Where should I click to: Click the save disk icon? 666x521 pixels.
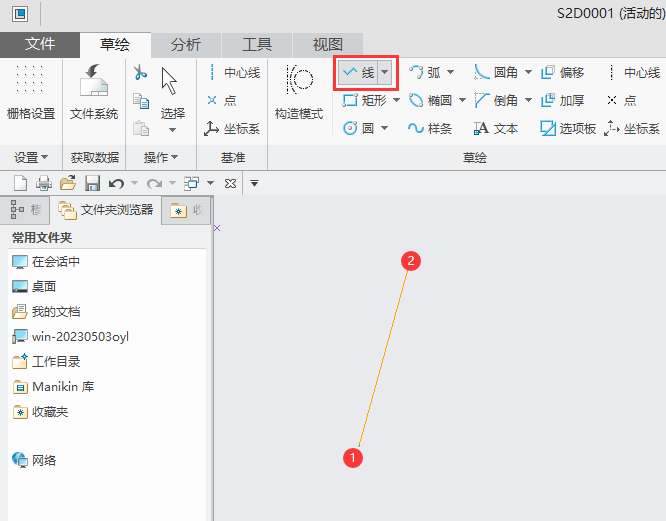[92, 183]
